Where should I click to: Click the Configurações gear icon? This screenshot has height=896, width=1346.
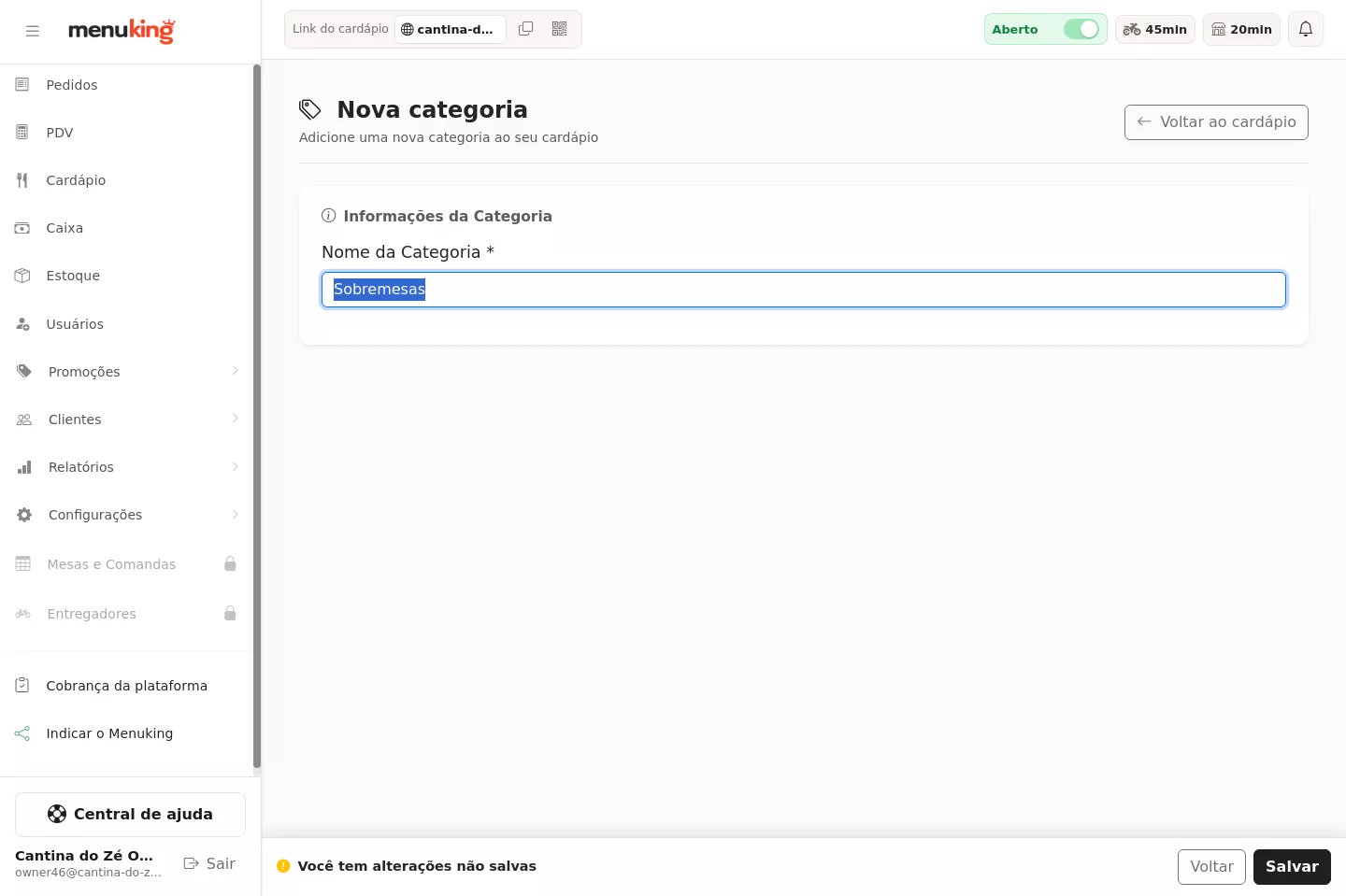tap(24, 515)
